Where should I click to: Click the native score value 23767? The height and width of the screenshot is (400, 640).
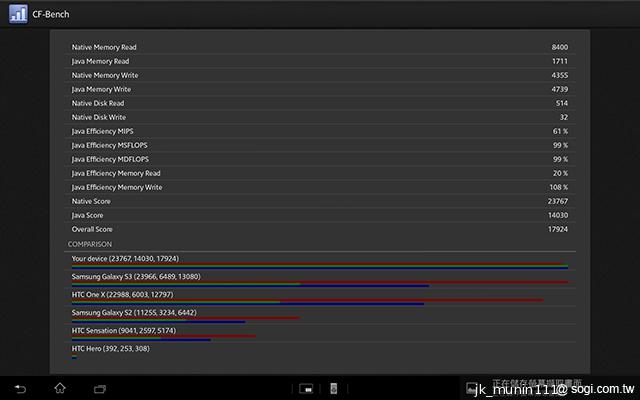point(558,201)
